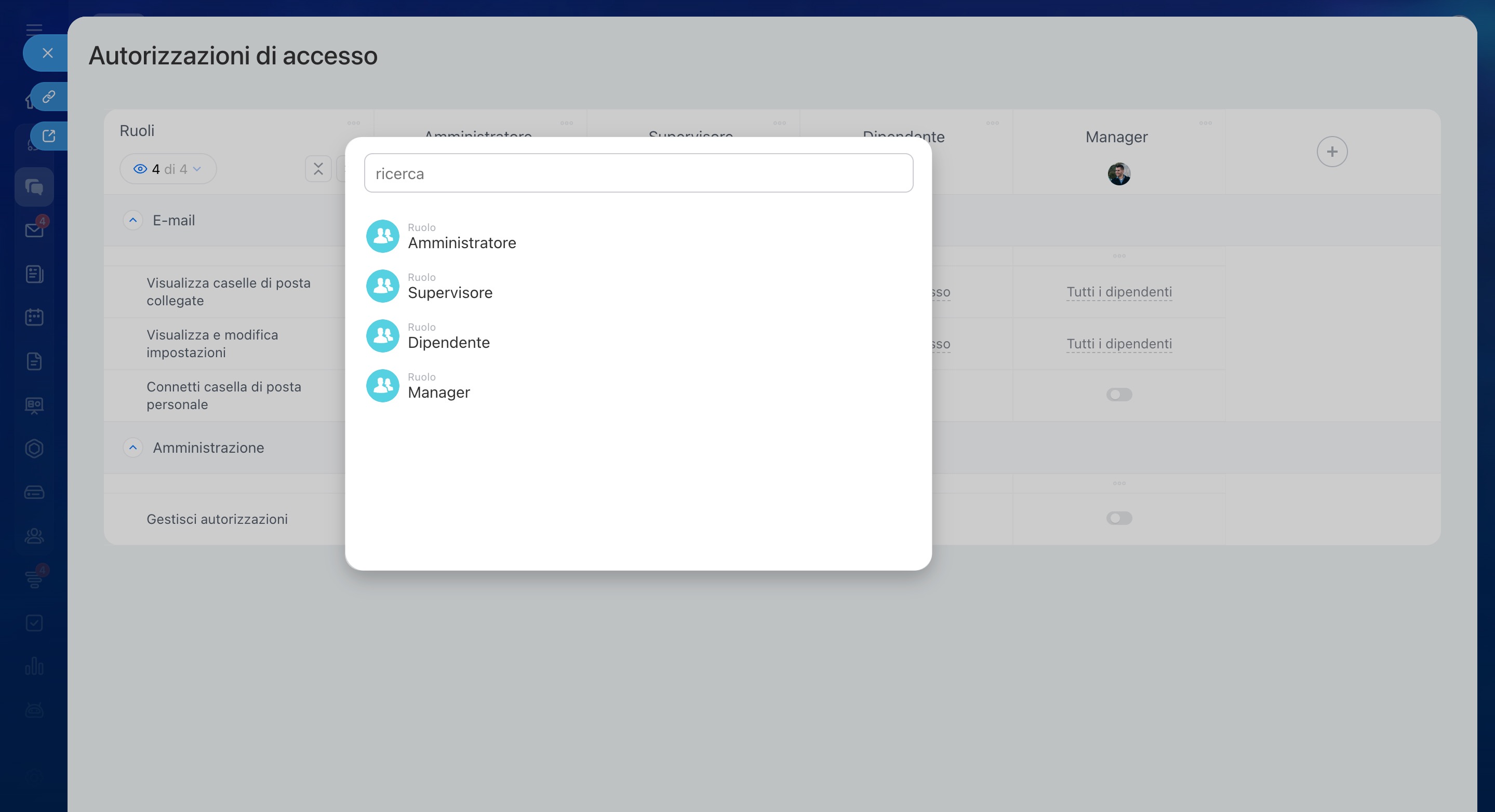
Task: Click the ricerca search field
Action: (638, 173)
